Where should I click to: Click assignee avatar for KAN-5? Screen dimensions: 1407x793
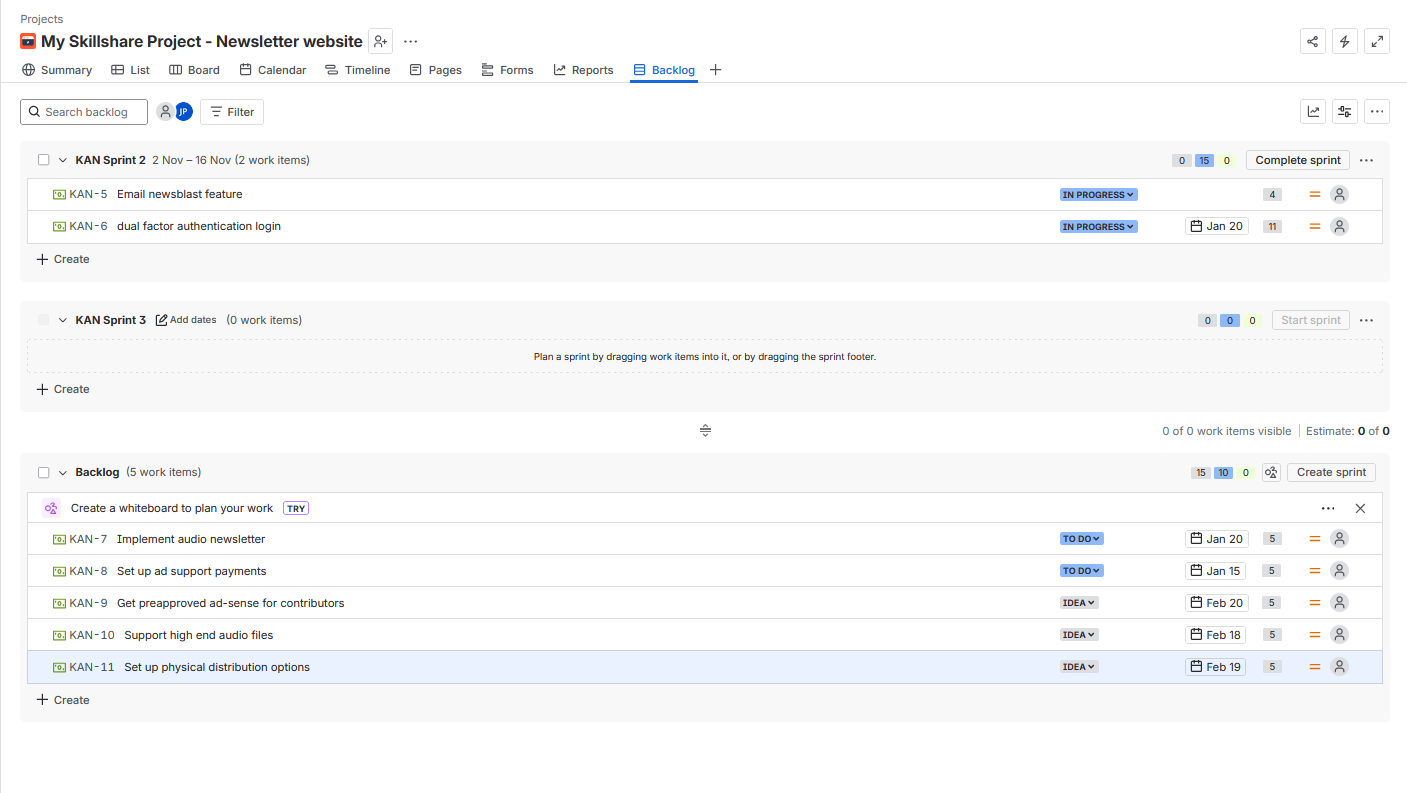(x=1340, y=194)
